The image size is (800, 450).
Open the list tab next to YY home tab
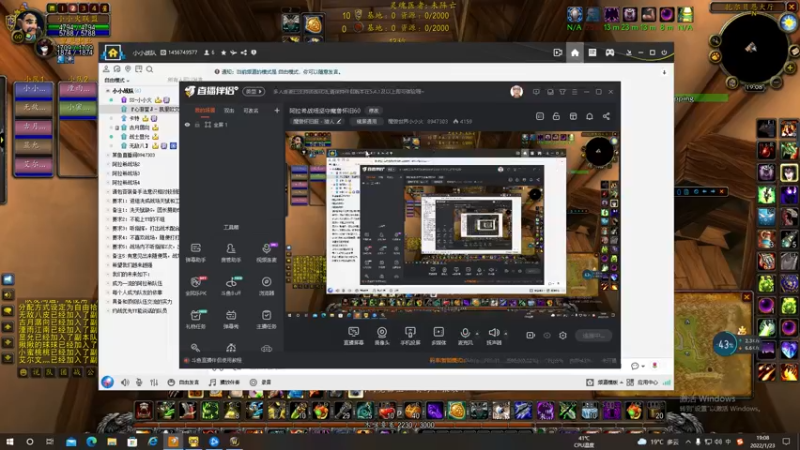pos(592,53)
